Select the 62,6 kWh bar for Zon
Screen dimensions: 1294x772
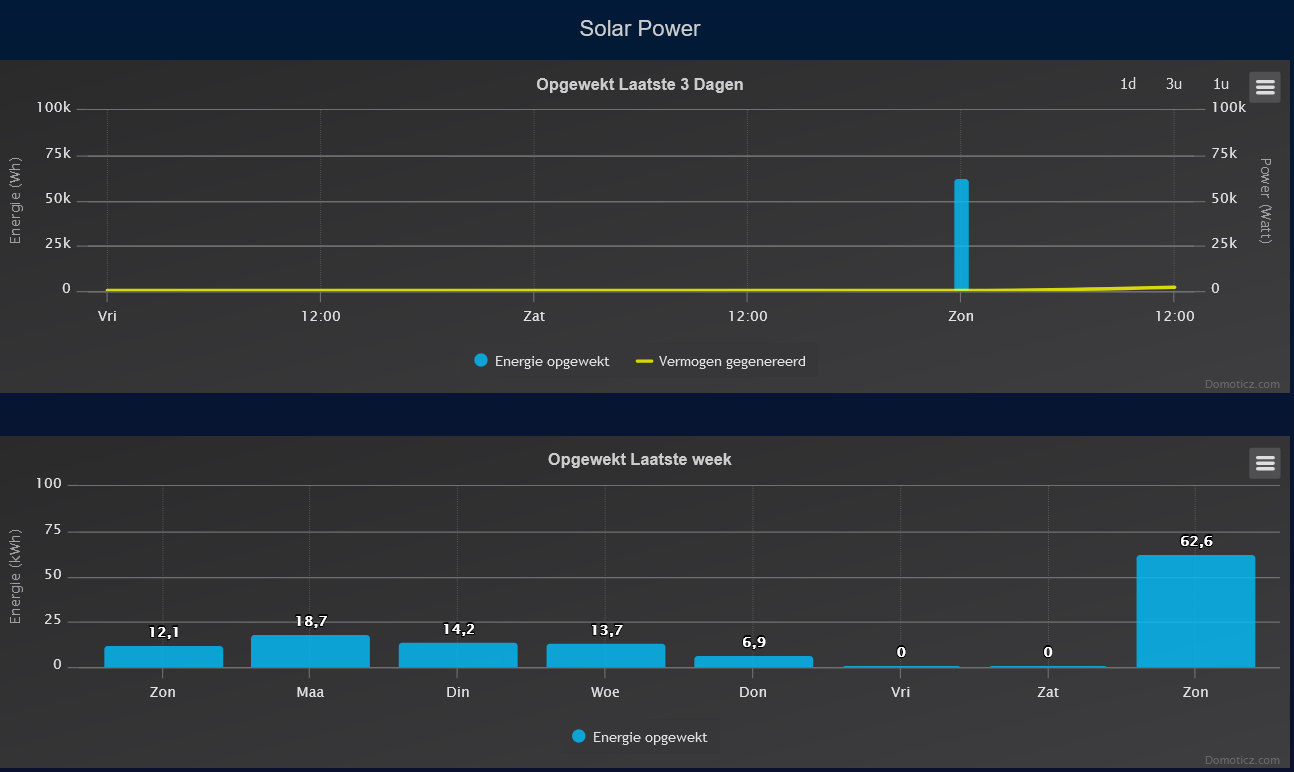tap(1195, 610)
